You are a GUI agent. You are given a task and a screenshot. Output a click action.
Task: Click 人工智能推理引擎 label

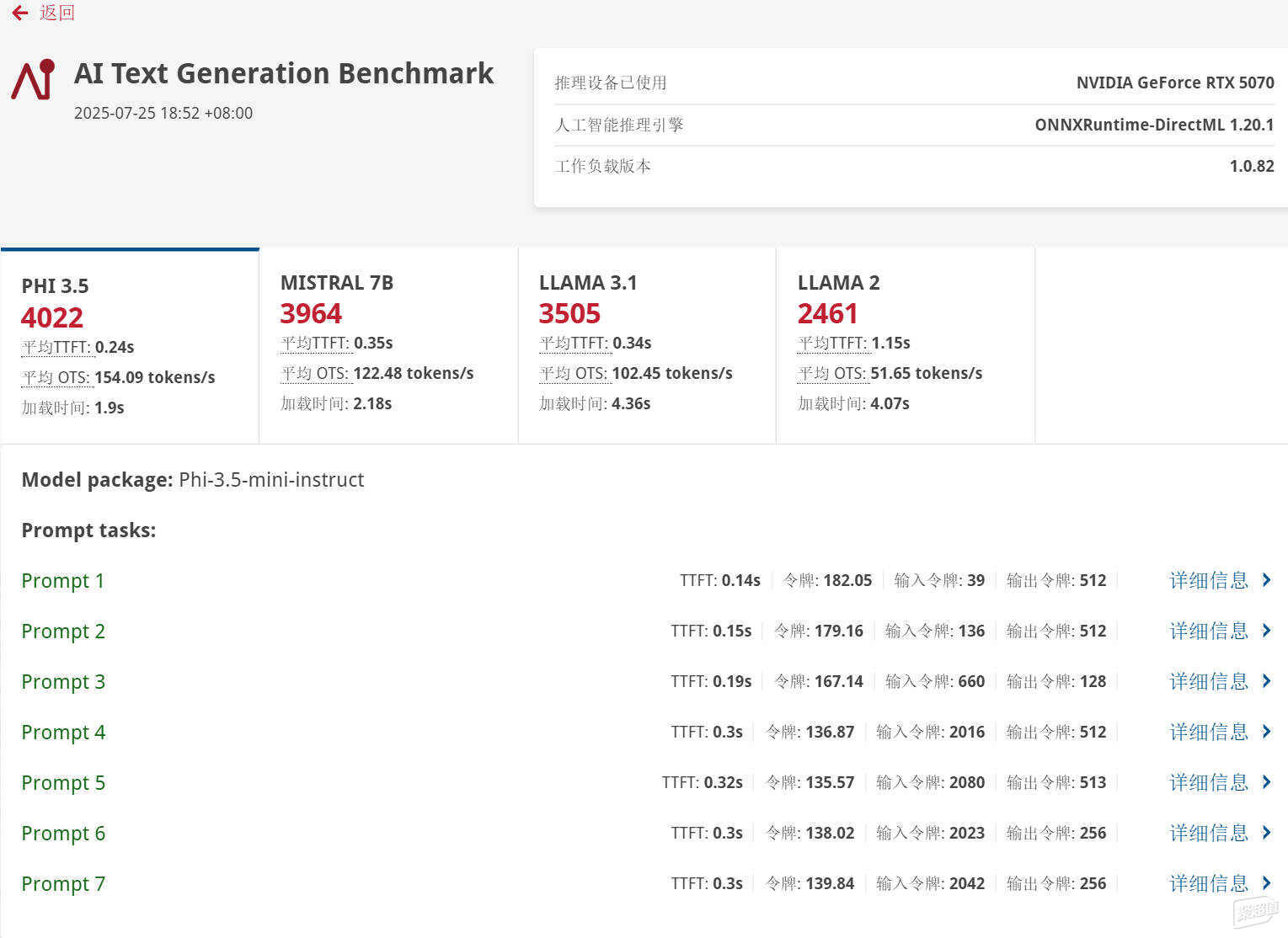[619, 125]
